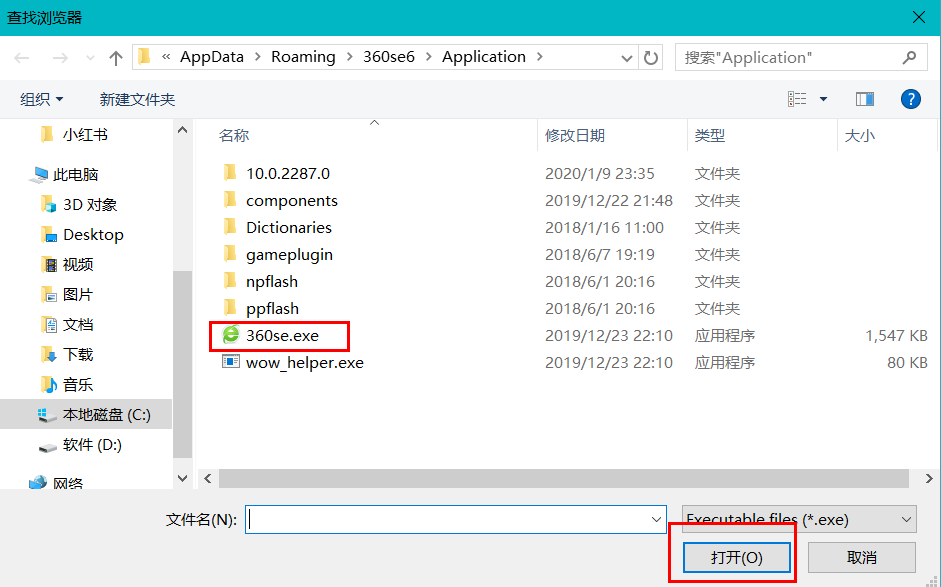Click the 下载 downloads icon in sidebar
Screen dimensions: 941x587
(x=49, y=355)
